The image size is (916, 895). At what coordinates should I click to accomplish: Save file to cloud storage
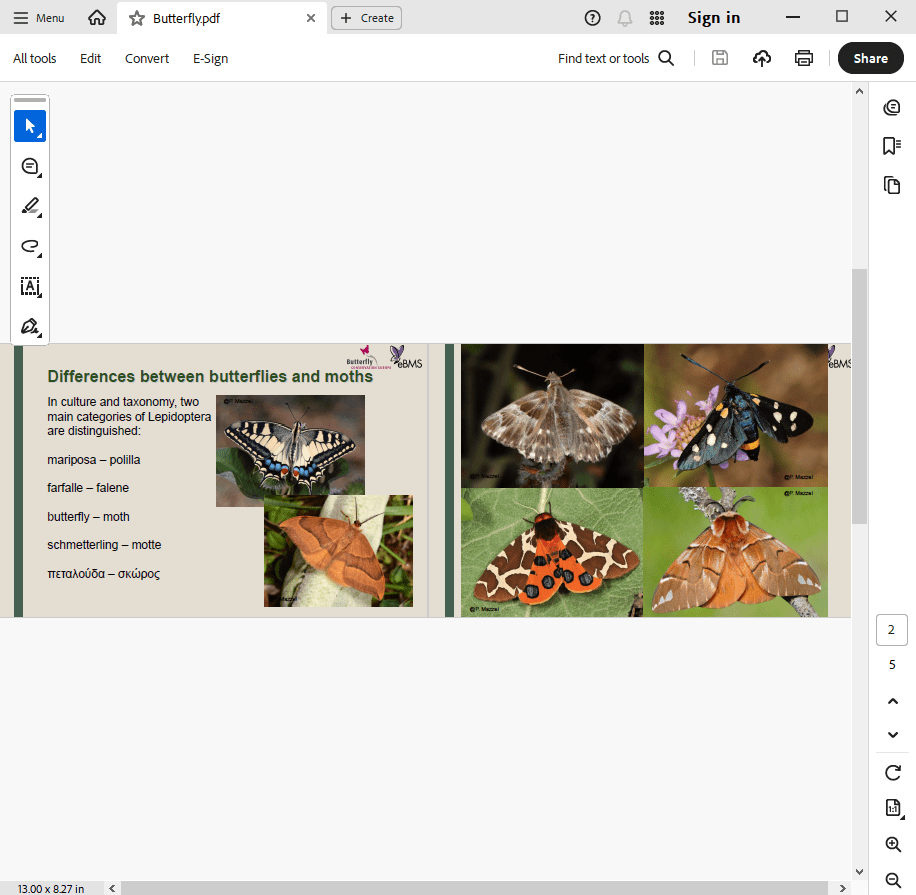762,58
